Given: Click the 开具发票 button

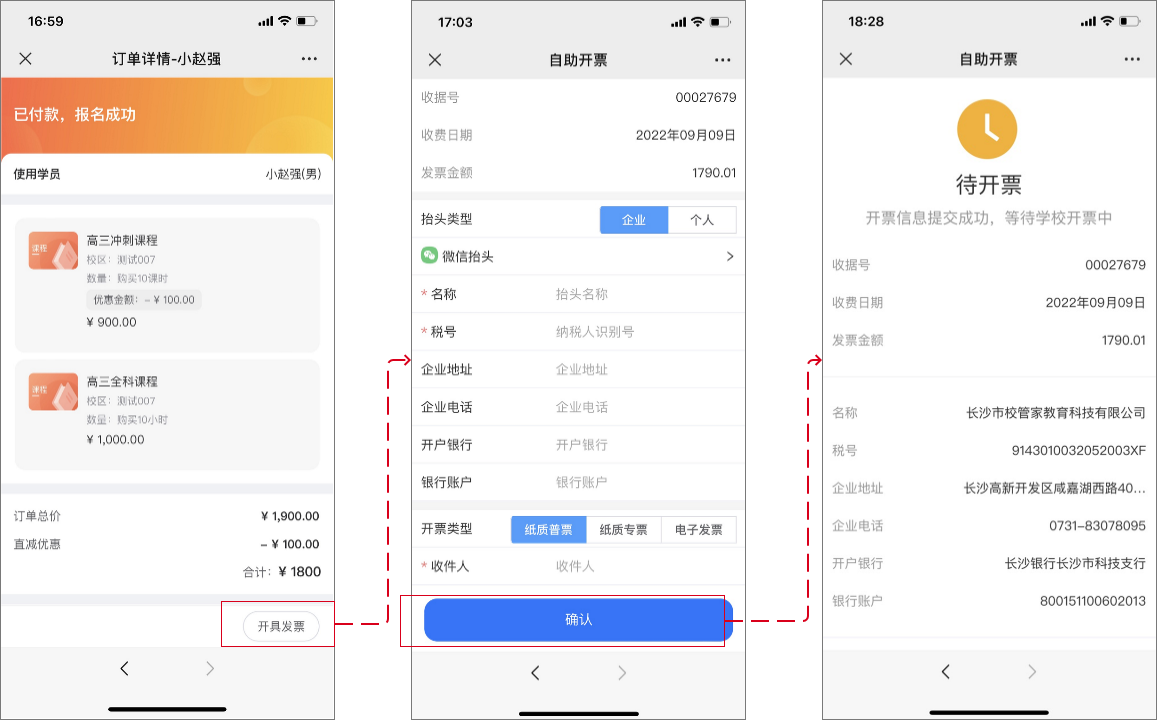Looking at the screenshot, I should point(281,626).
